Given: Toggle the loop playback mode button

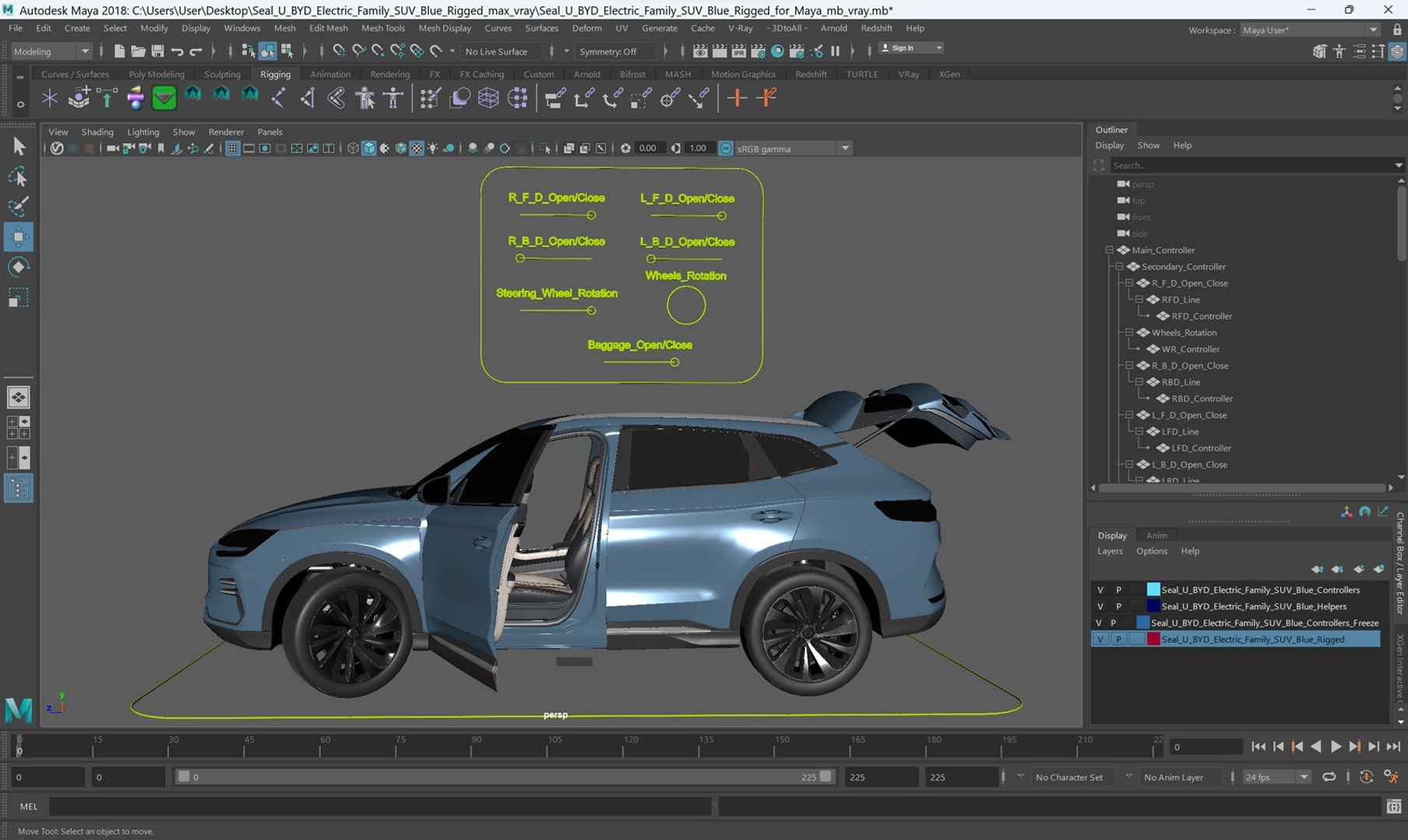Looking at the screenshot, I should click(x=1329, y=777).
